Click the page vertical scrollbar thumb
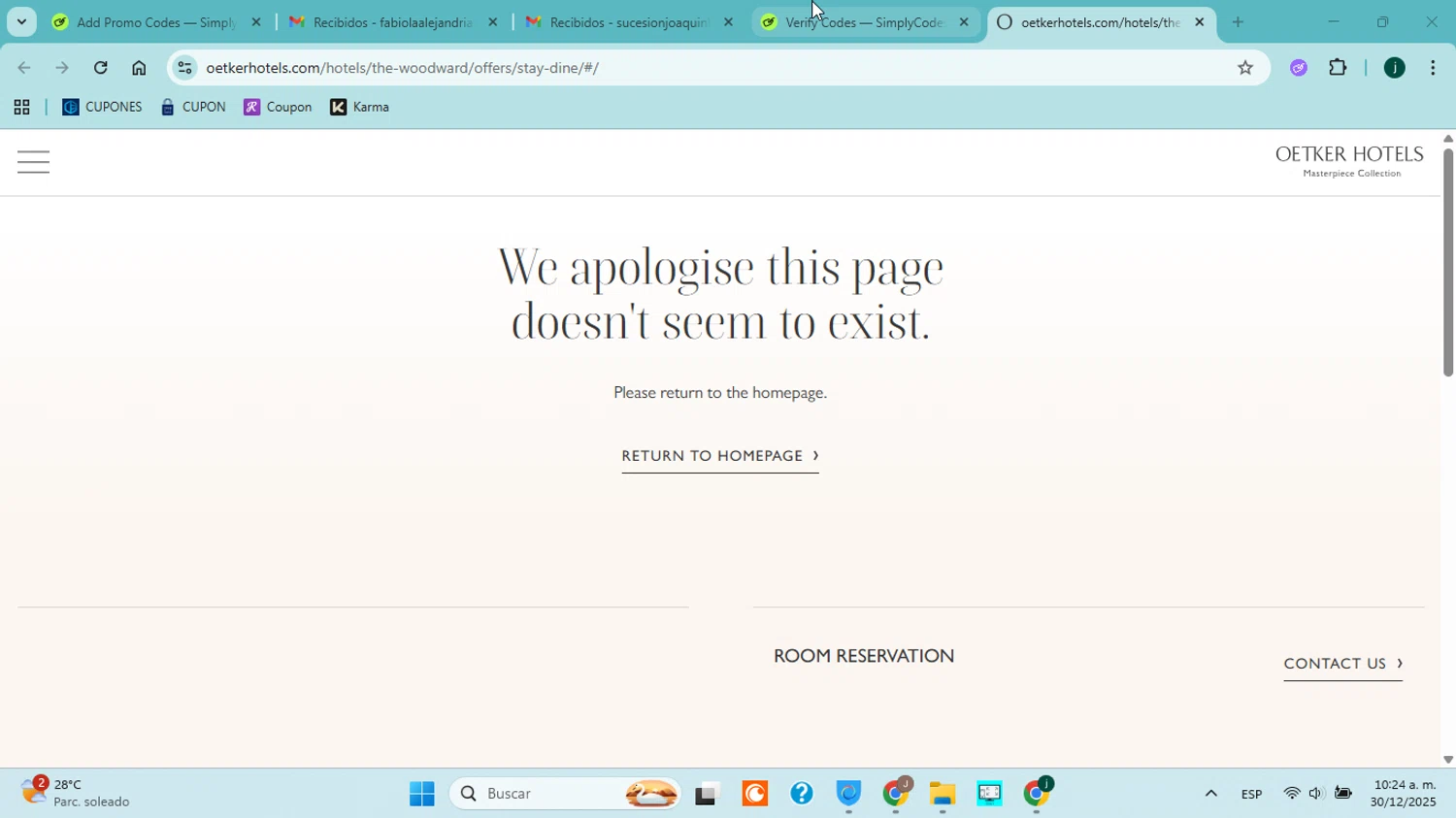The height and width of the screenshot is (818, 1456). (1447, 262)
